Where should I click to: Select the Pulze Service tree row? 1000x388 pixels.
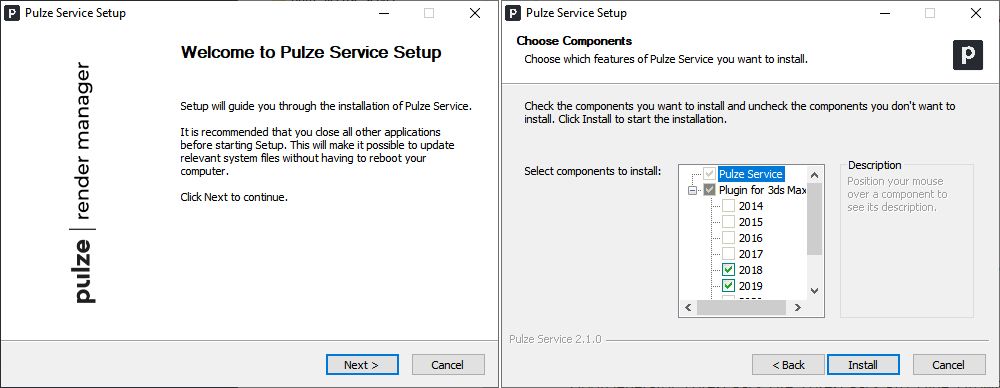tap(751, 174)
